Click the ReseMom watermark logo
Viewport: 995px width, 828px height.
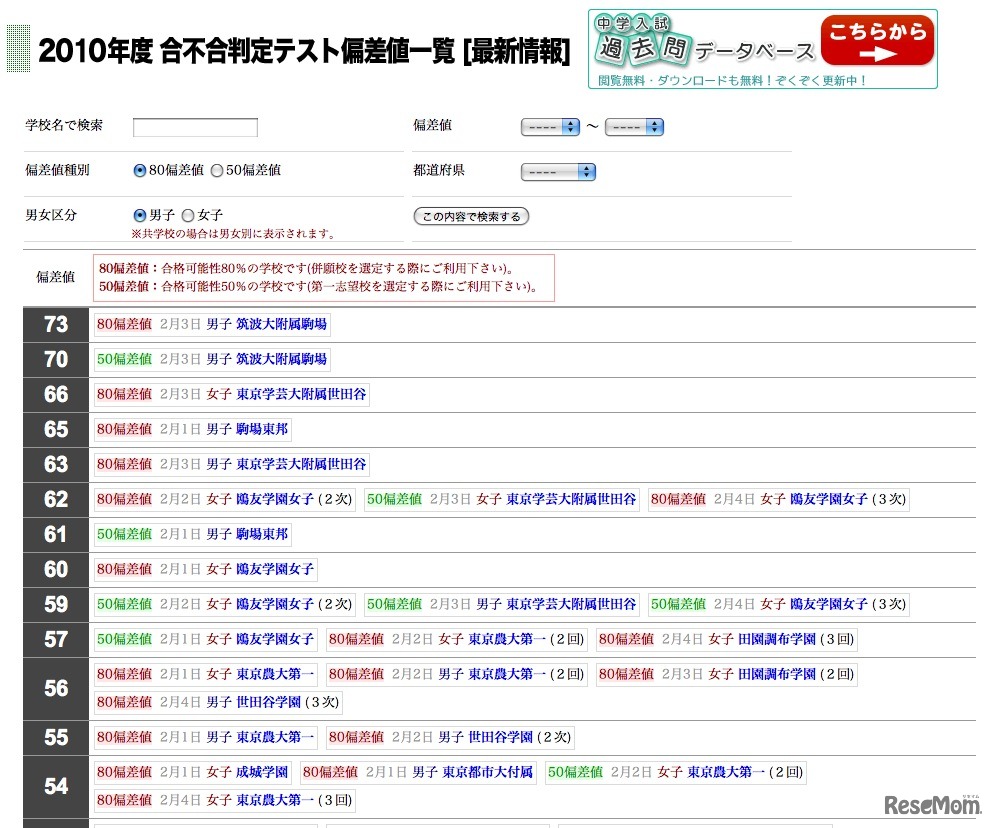(x=928, y=804)
